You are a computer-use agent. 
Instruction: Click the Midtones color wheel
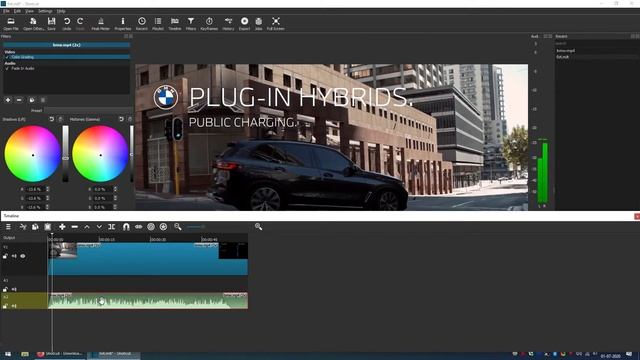(100, 154)
